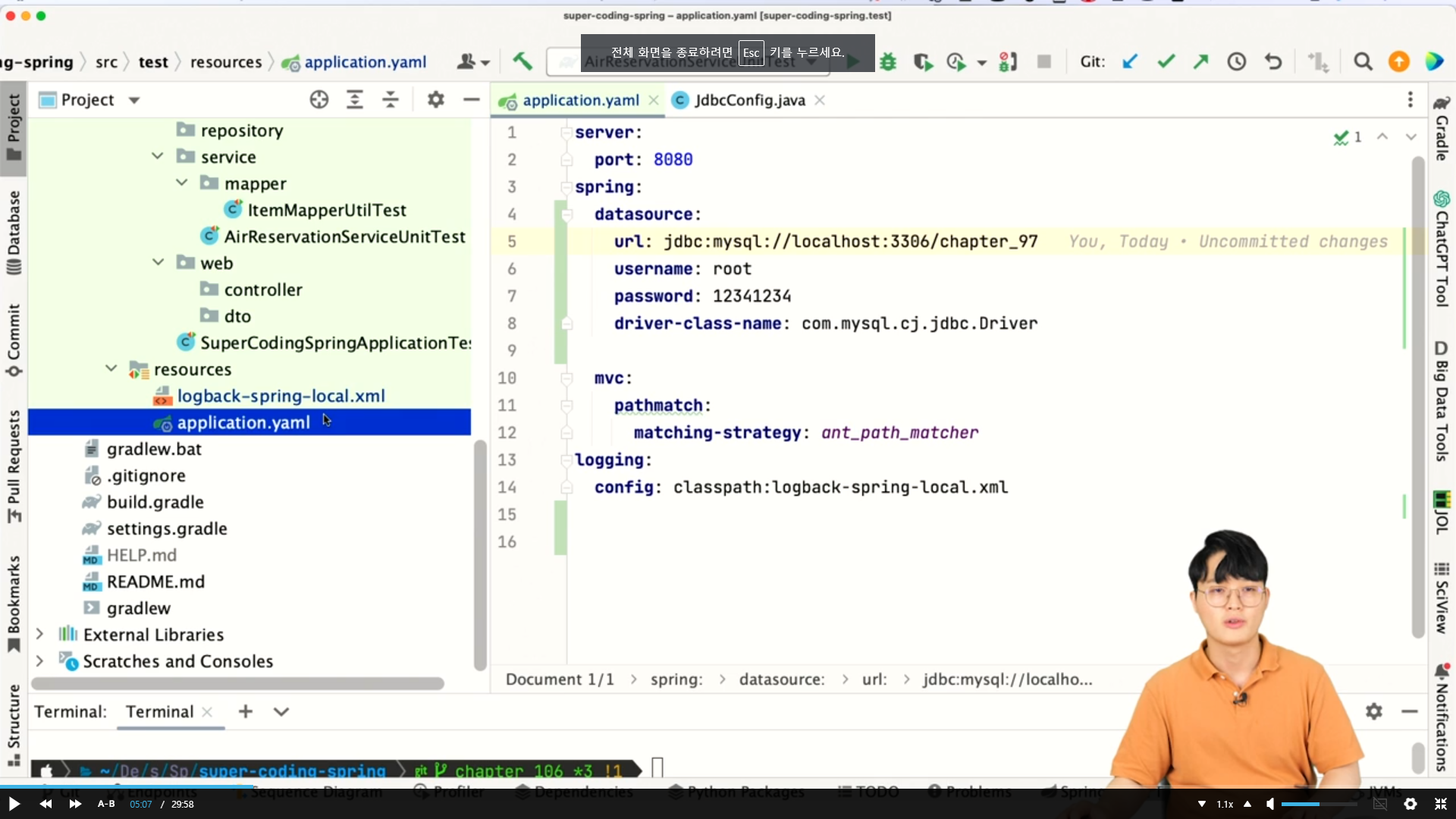Select the application.yaml editor tab
Screen dimensions: 1456x819
pos(580,100)
